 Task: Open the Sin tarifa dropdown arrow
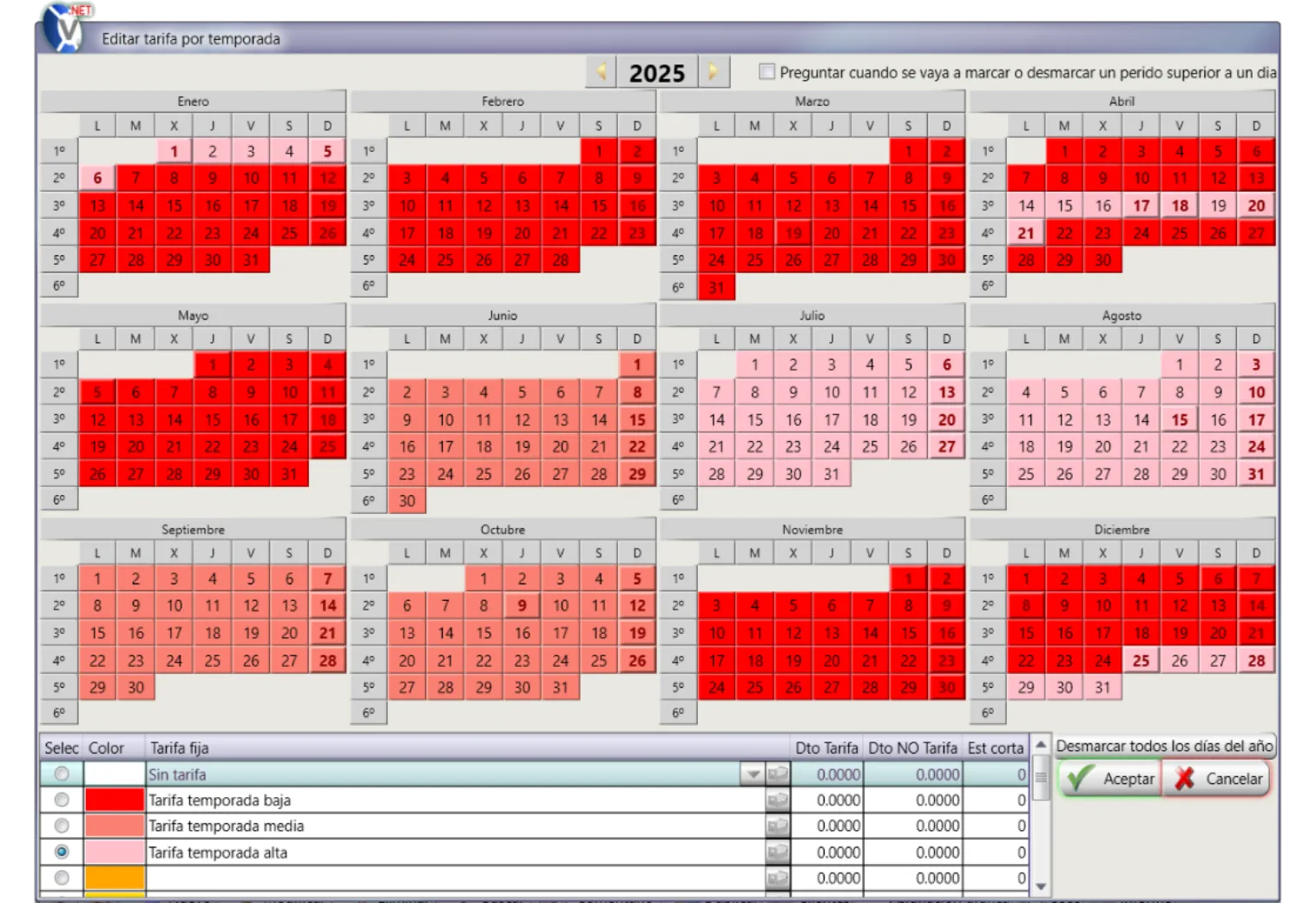pos(752,774)
